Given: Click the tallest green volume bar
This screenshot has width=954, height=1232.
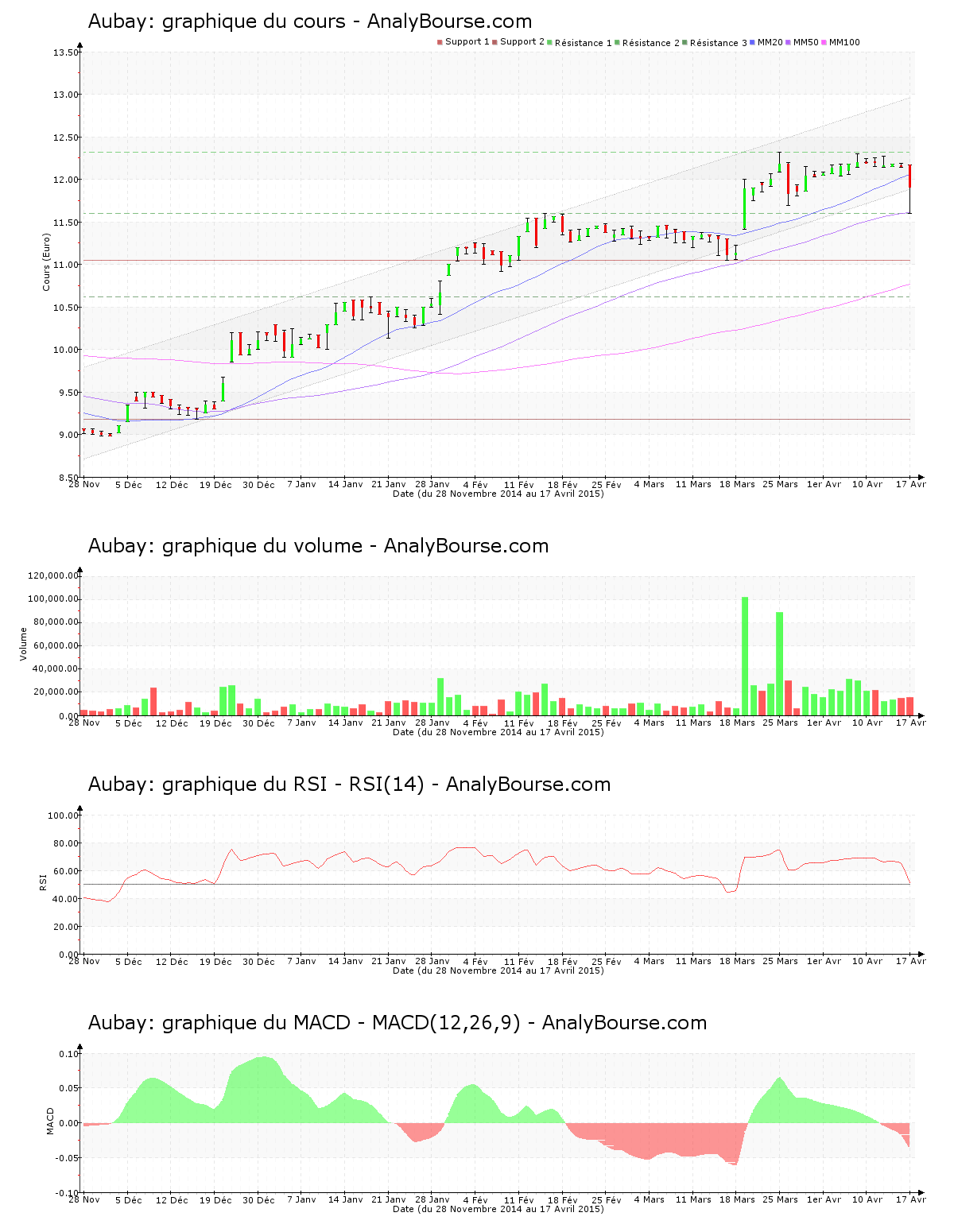Looking at the screenshot, I should point(745,656).
